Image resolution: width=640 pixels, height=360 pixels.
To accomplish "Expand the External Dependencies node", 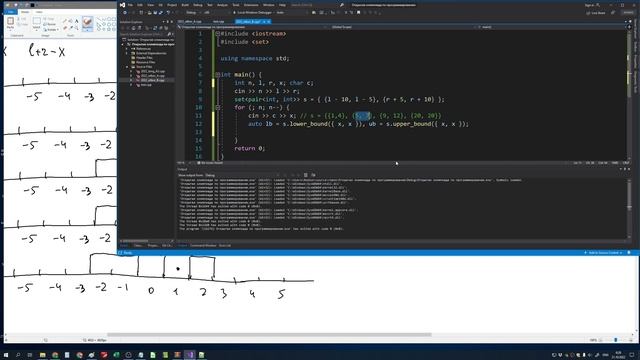I will click(x=127, y=53).
